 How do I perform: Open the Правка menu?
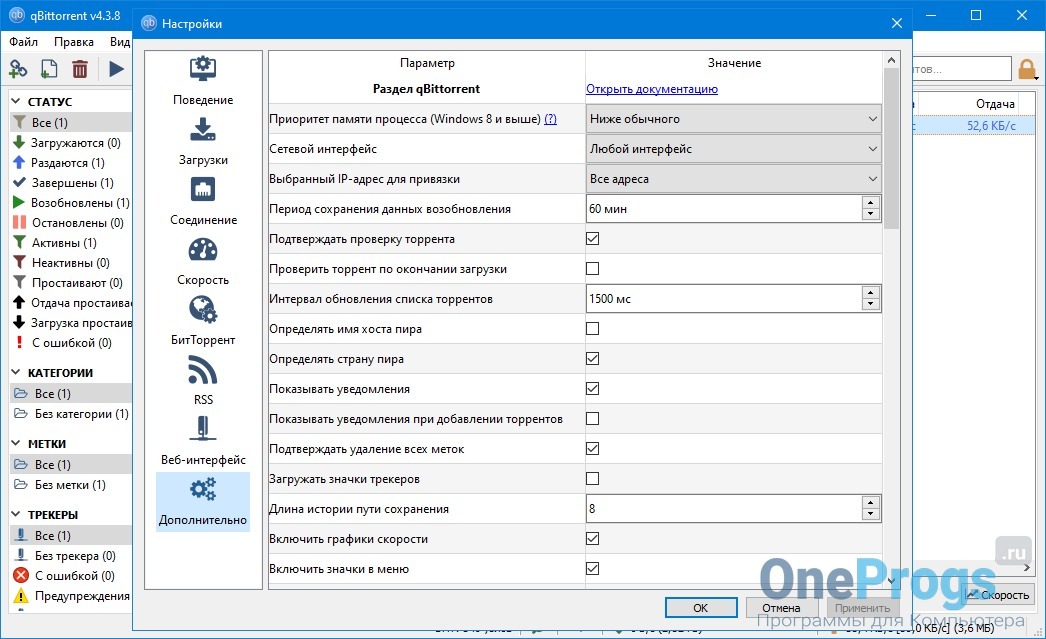click(x=73, y=41)
